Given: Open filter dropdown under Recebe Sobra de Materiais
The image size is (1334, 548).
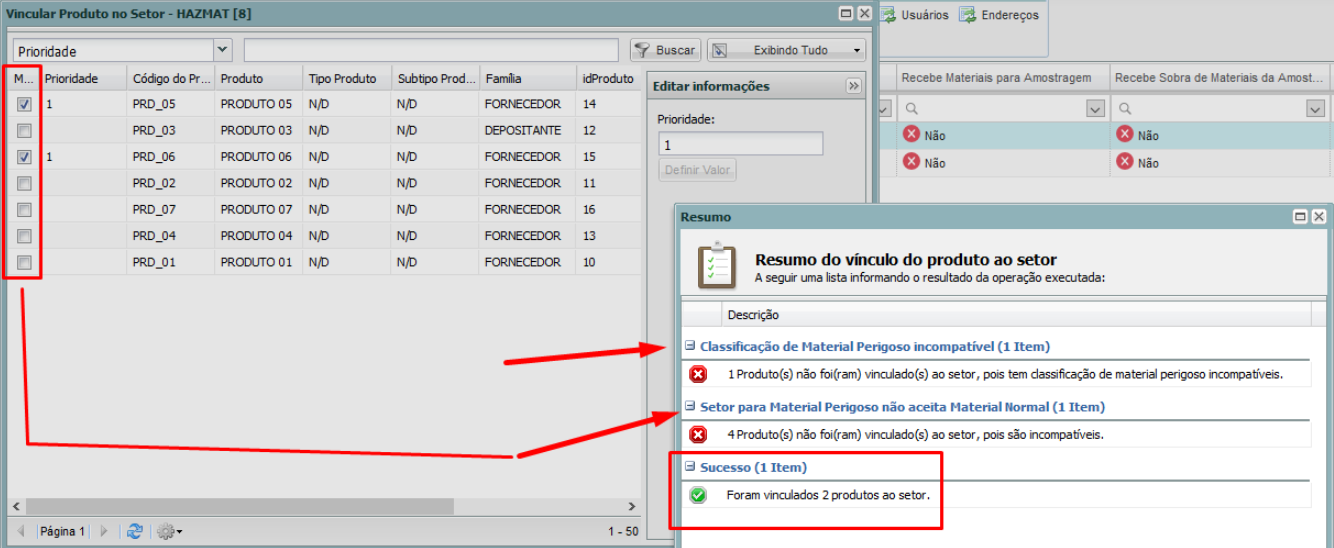Looking at the screenshot, I should (x=1316, y=108).
